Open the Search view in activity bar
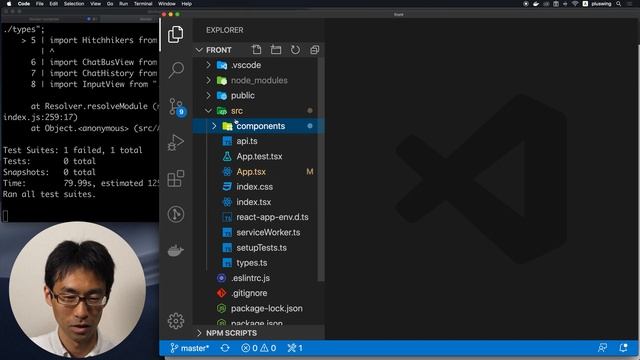 tap(176, 70)
